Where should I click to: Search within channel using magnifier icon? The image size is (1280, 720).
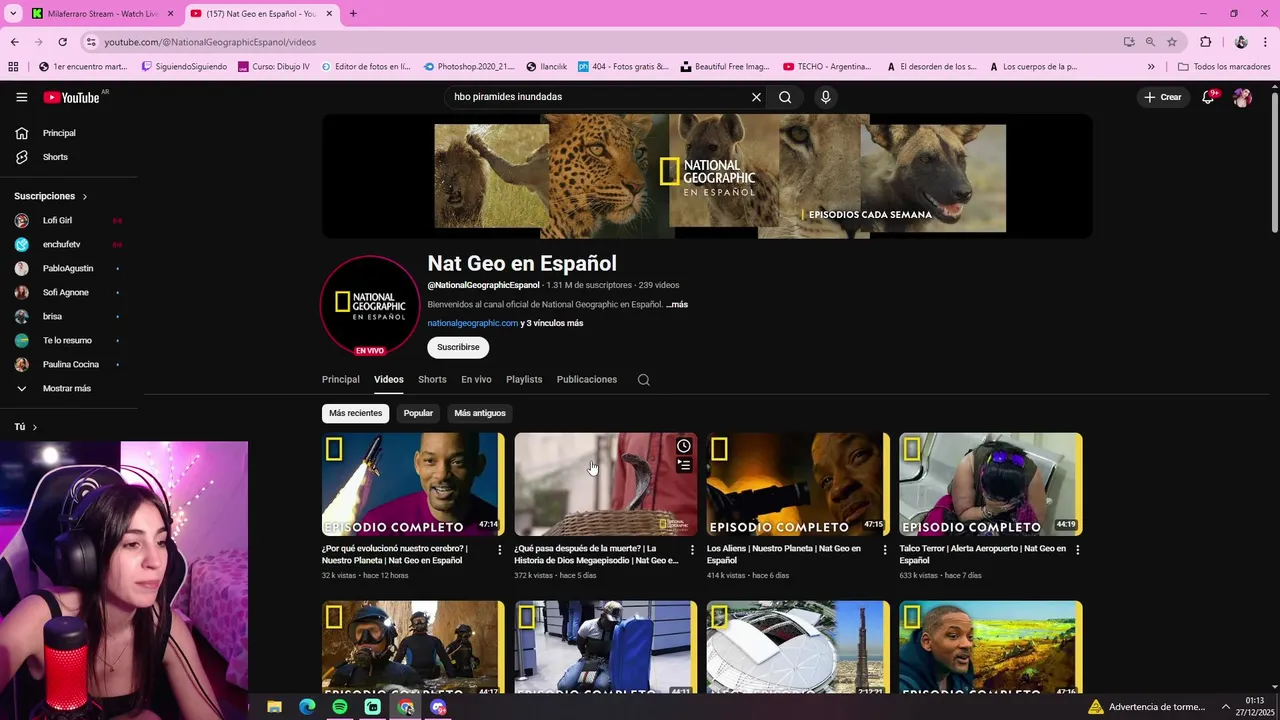click(644, 380)
